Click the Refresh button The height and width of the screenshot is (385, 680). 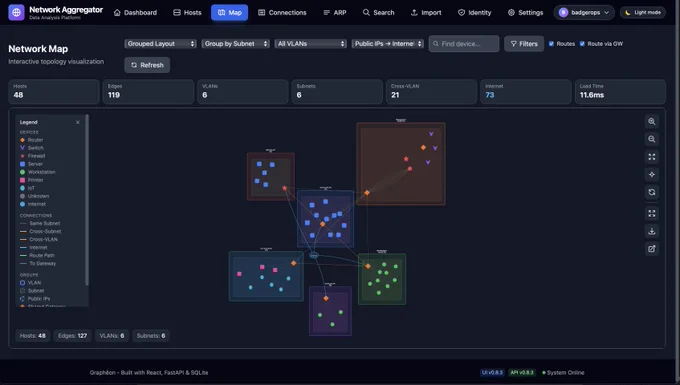click(147, 65)
